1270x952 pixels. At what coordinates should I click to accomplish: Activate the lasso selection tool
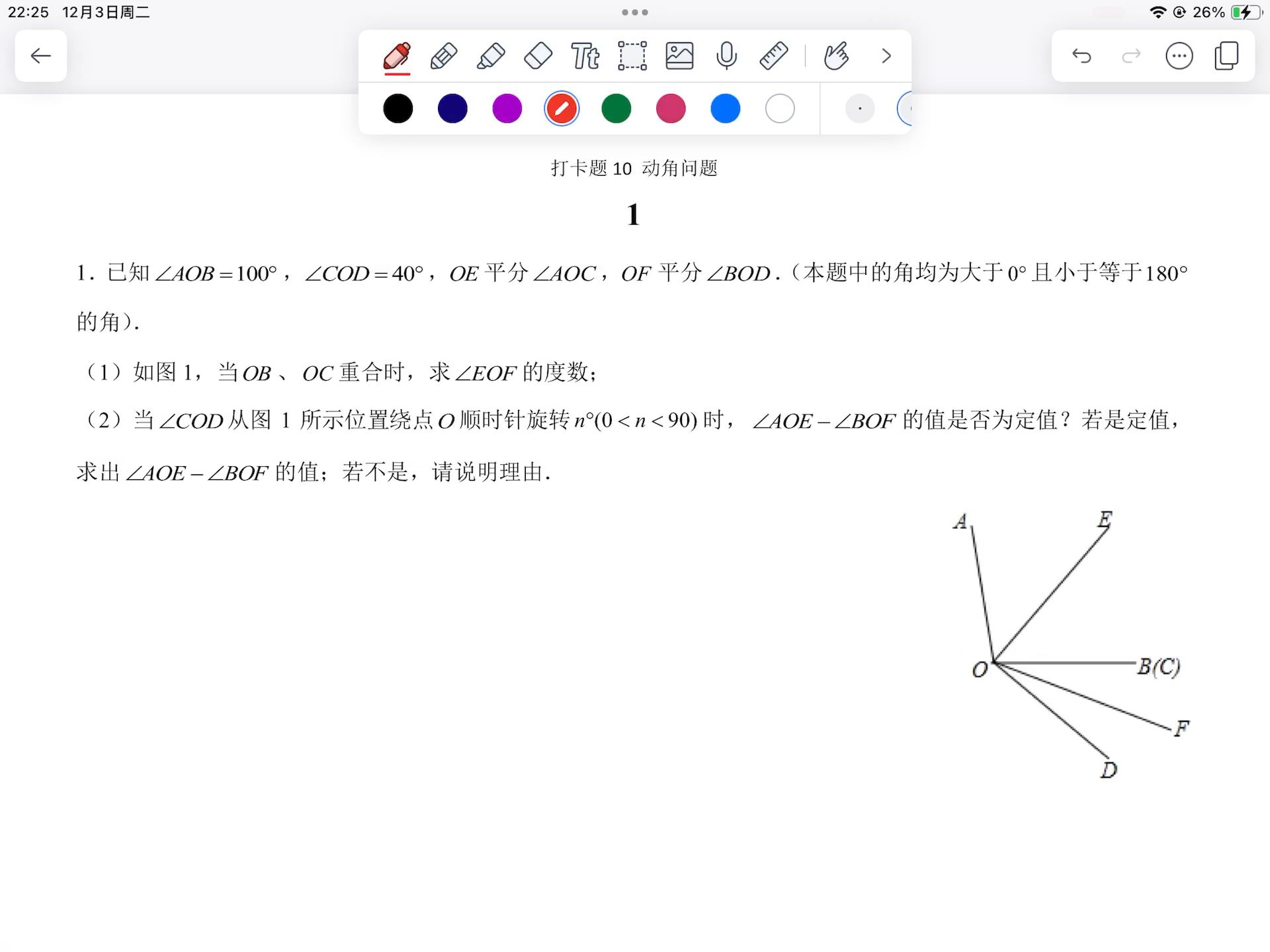pyautogui.click(x=632, y=56)
